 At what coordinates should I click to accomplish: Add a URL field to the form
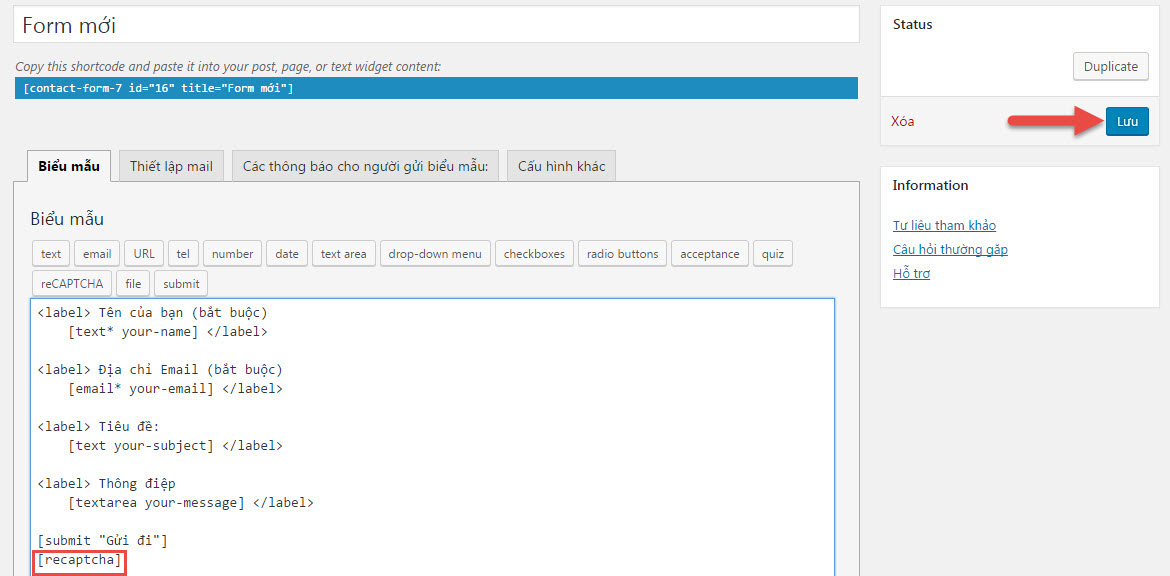click(x=143, y=253)
